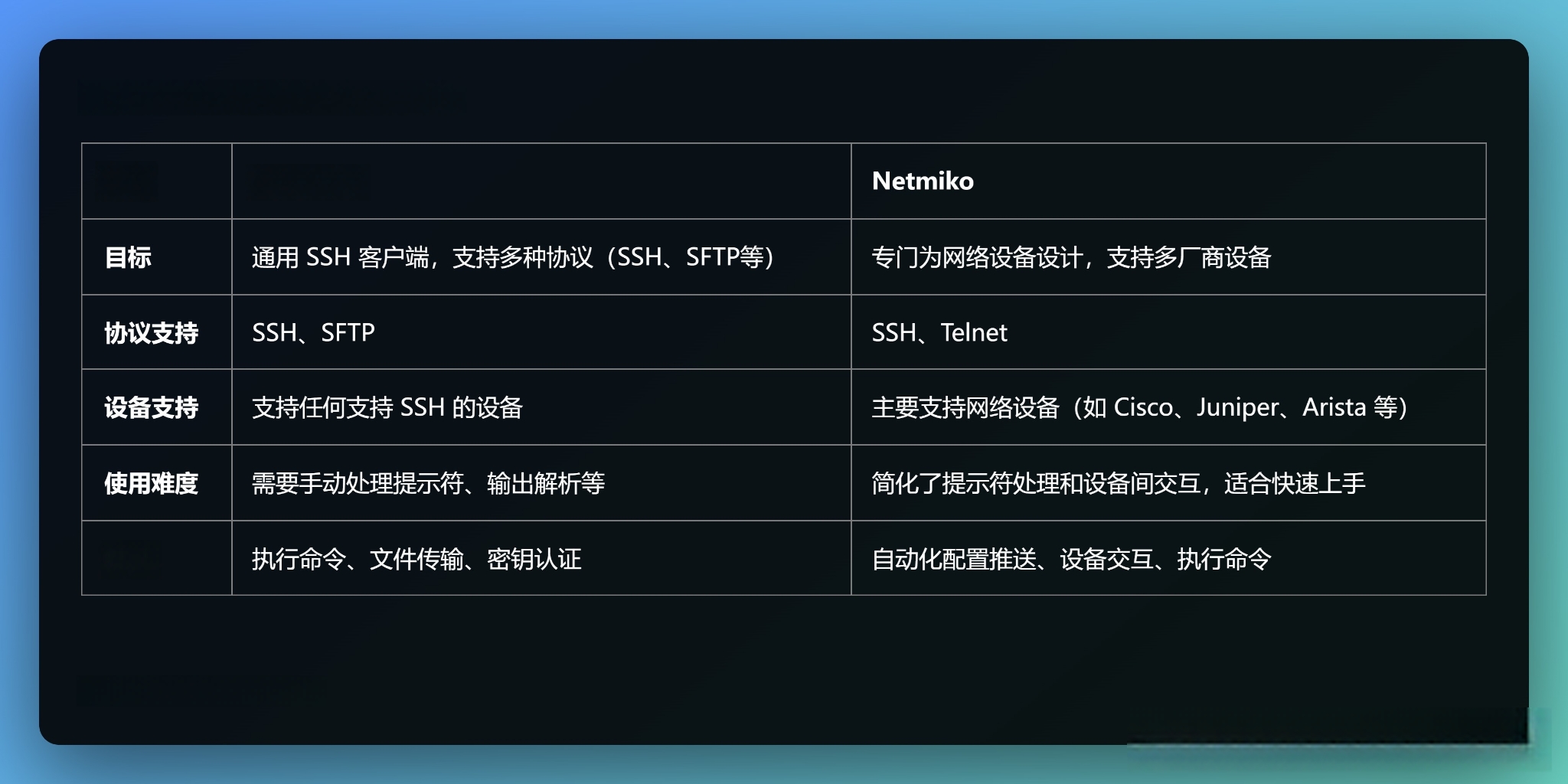The height and width of the screenshot is (784, 1568).
Task: Click the blurred top-left header cell above 目标
Action: pos(128,181)
